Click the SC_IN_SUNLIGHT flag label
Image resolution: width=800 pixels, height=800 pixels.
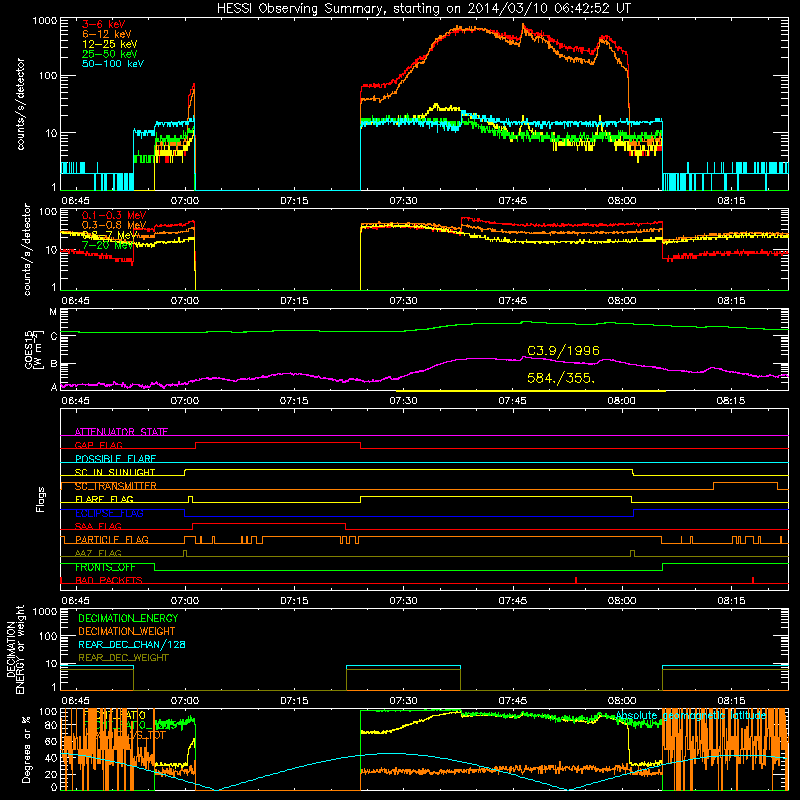[x=115, y=472]
